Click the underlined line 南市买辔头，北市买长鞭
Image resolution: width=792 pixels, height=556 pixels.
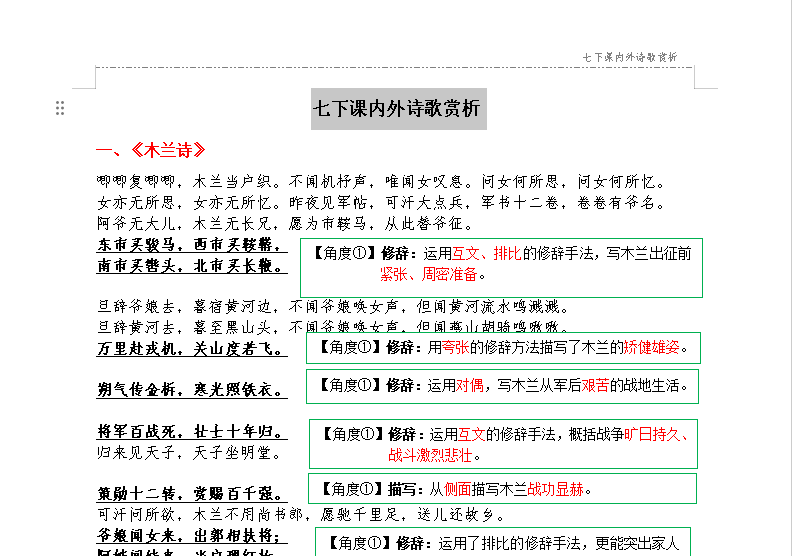point(192,266)
